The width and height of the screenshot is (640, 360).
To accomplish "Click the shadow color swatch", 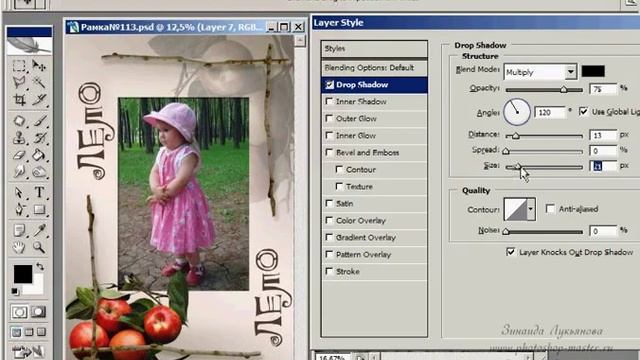I will tap(593, 71).
